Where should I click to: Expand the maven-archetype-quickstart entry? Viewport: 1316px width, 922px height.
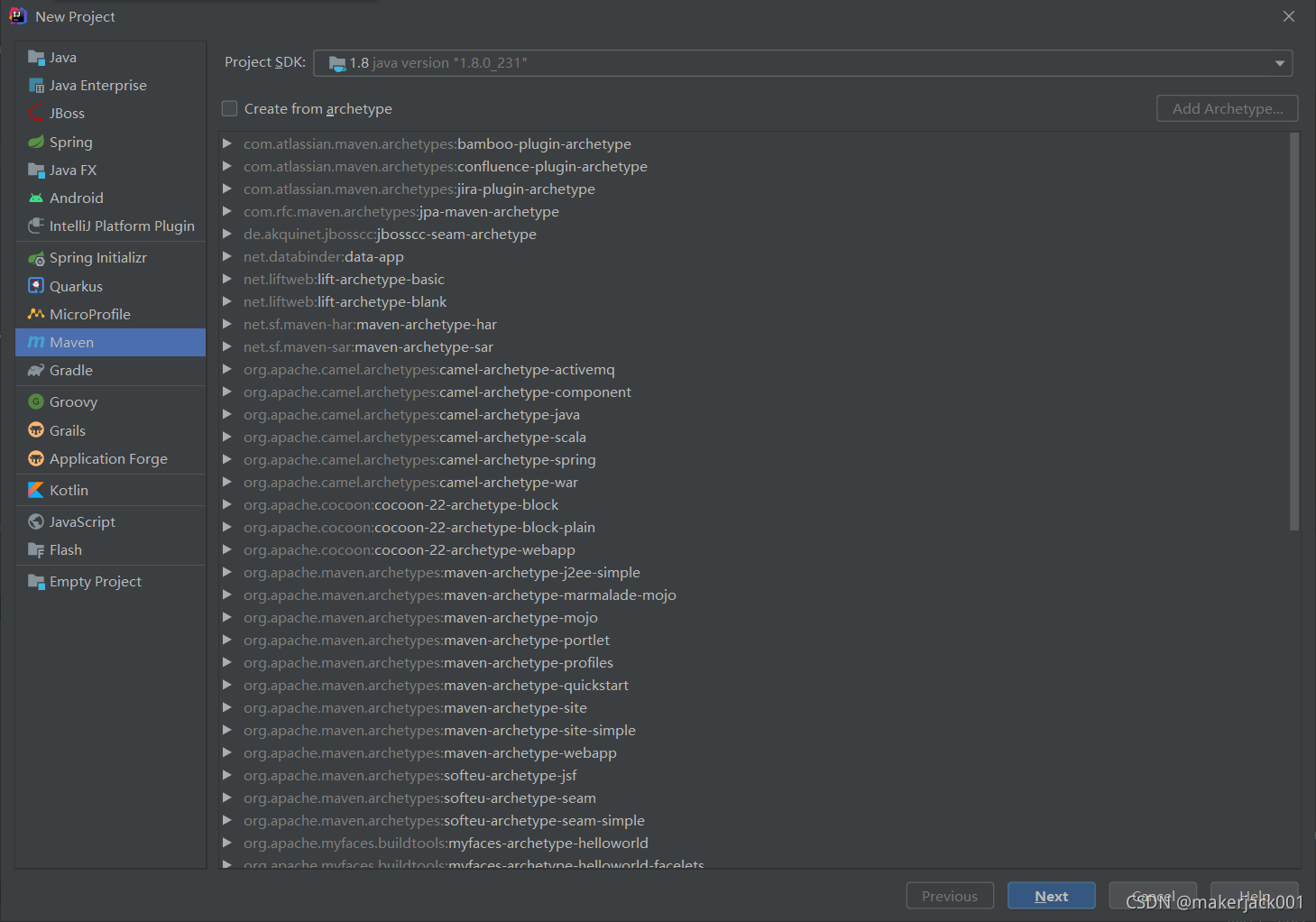click(227, 685)
